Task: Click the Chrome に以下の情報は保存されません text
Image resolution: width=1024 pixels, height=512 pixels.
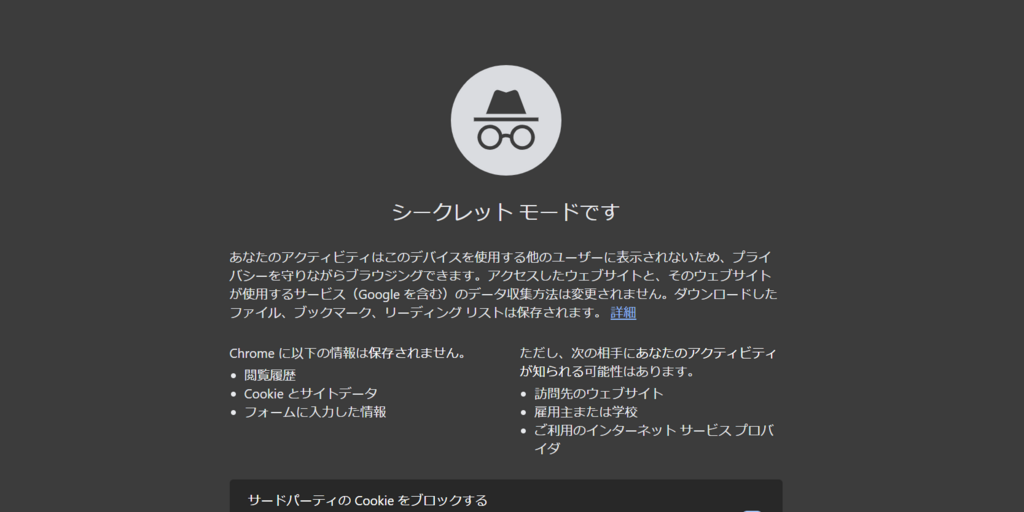Action: 349,353
